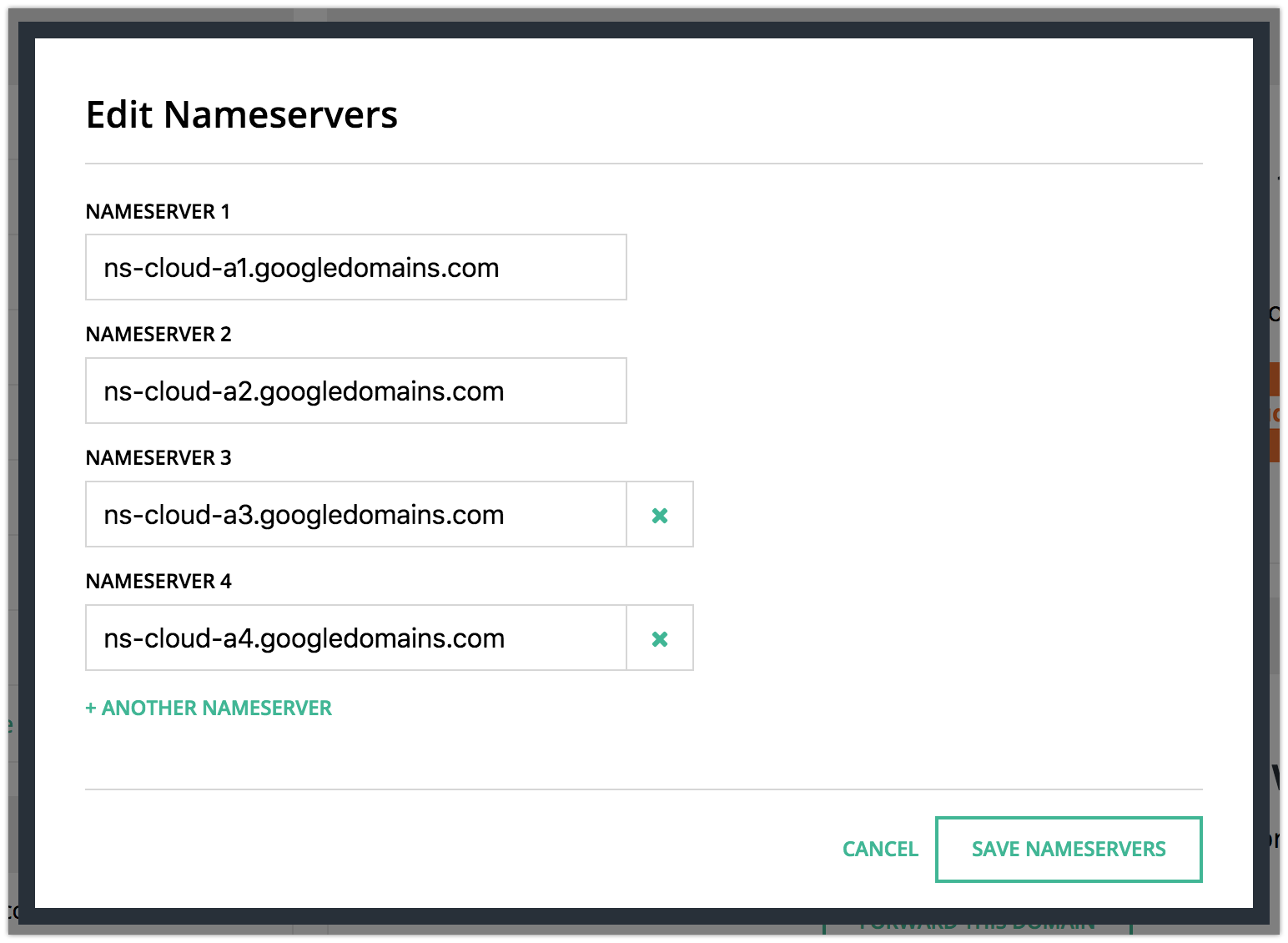
Task: Focus the ns-cloud-a3.googledomains.com field
Action: point(356,514)
